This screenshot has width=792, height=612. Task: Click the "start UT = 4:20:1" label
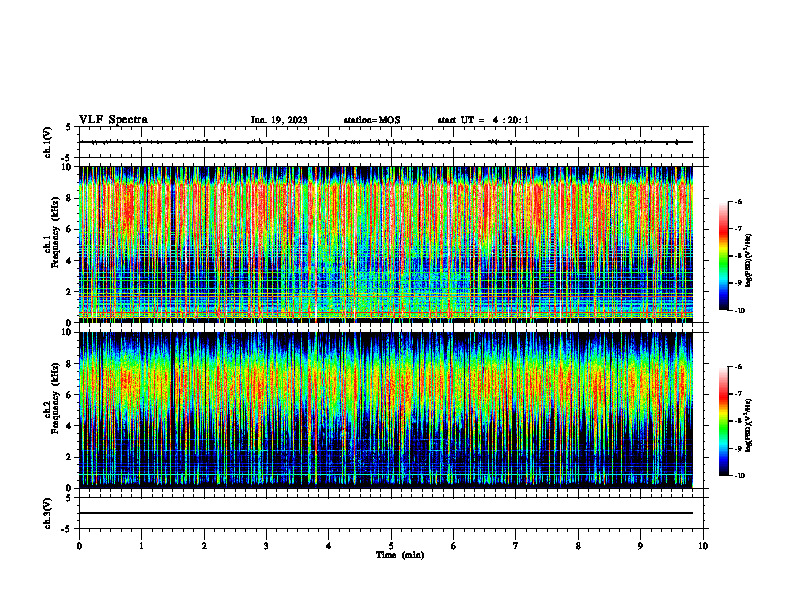(483, 120)
